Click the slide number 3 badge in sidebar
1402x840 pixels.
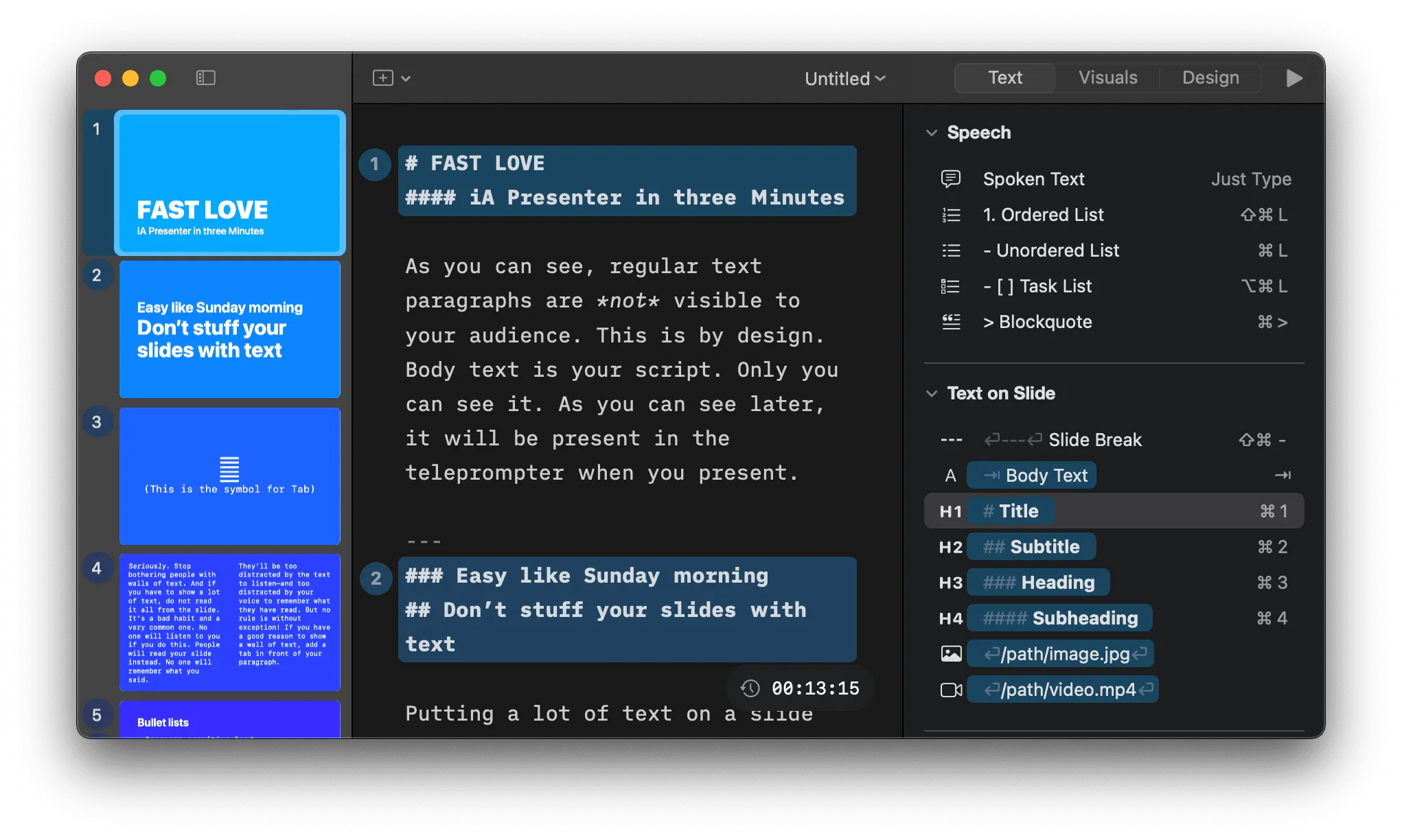pos(97,422)
